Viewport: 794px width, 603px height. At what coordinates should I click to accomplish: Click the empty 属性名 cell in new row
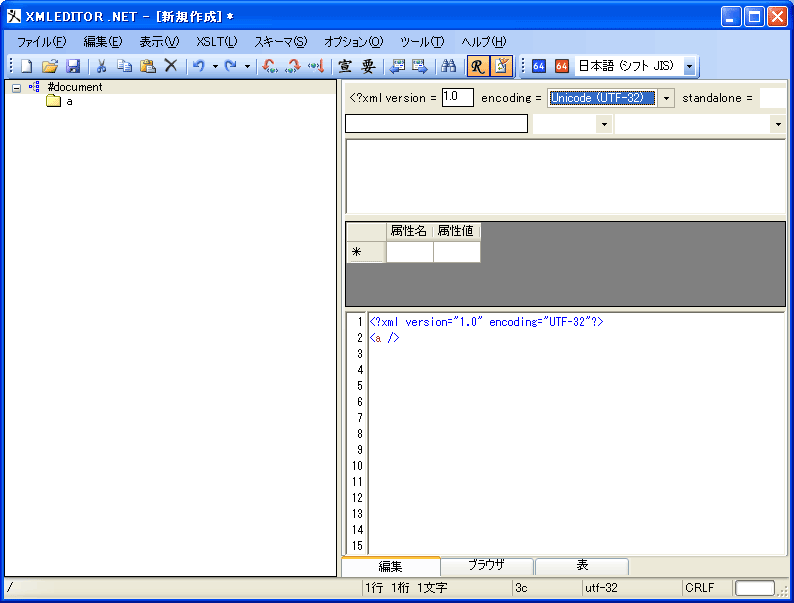(410, 252)
